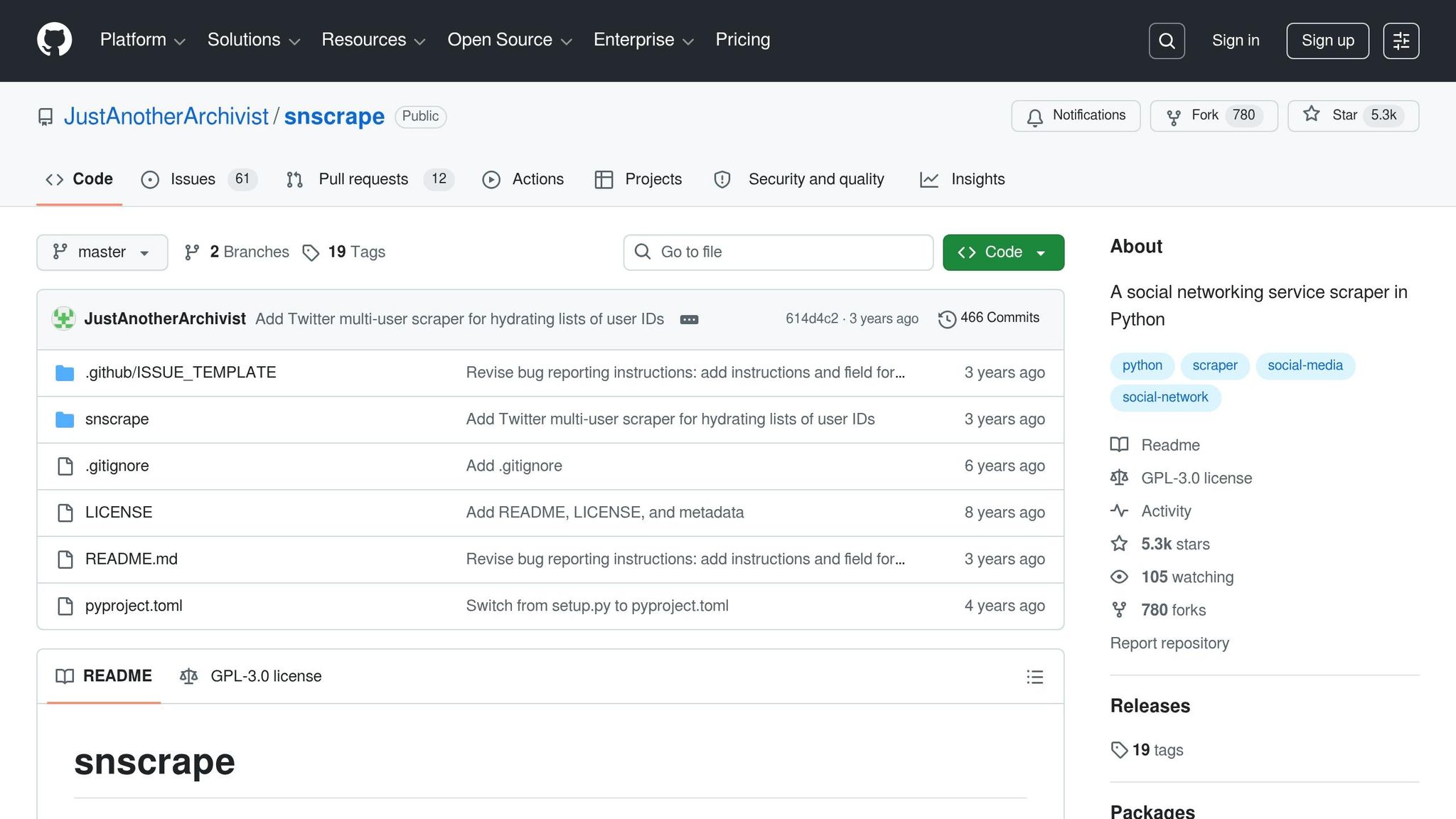Click the eye icon beside 105 watching
This screenshot has height=819, width=1456.
(1119, 577)
